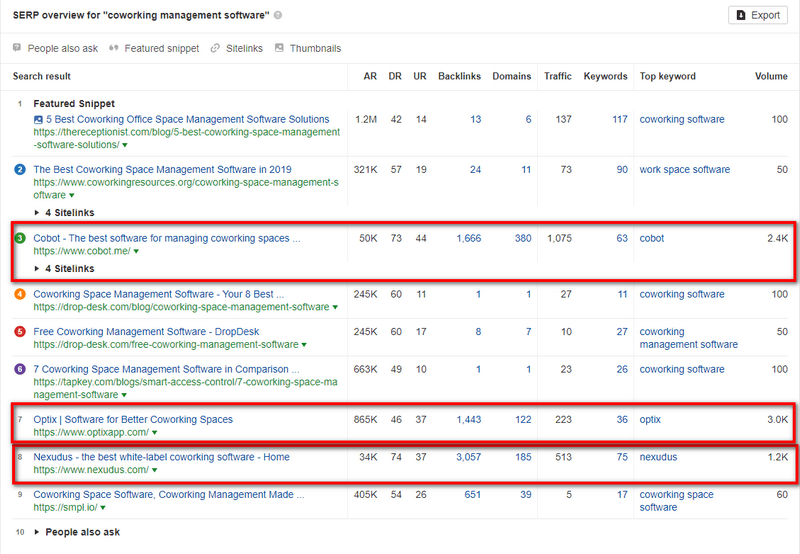Open The Best Coworking Space Management Software in 2019
The width and height of the screenshot is (800, 554).
[x=162, y=169]
